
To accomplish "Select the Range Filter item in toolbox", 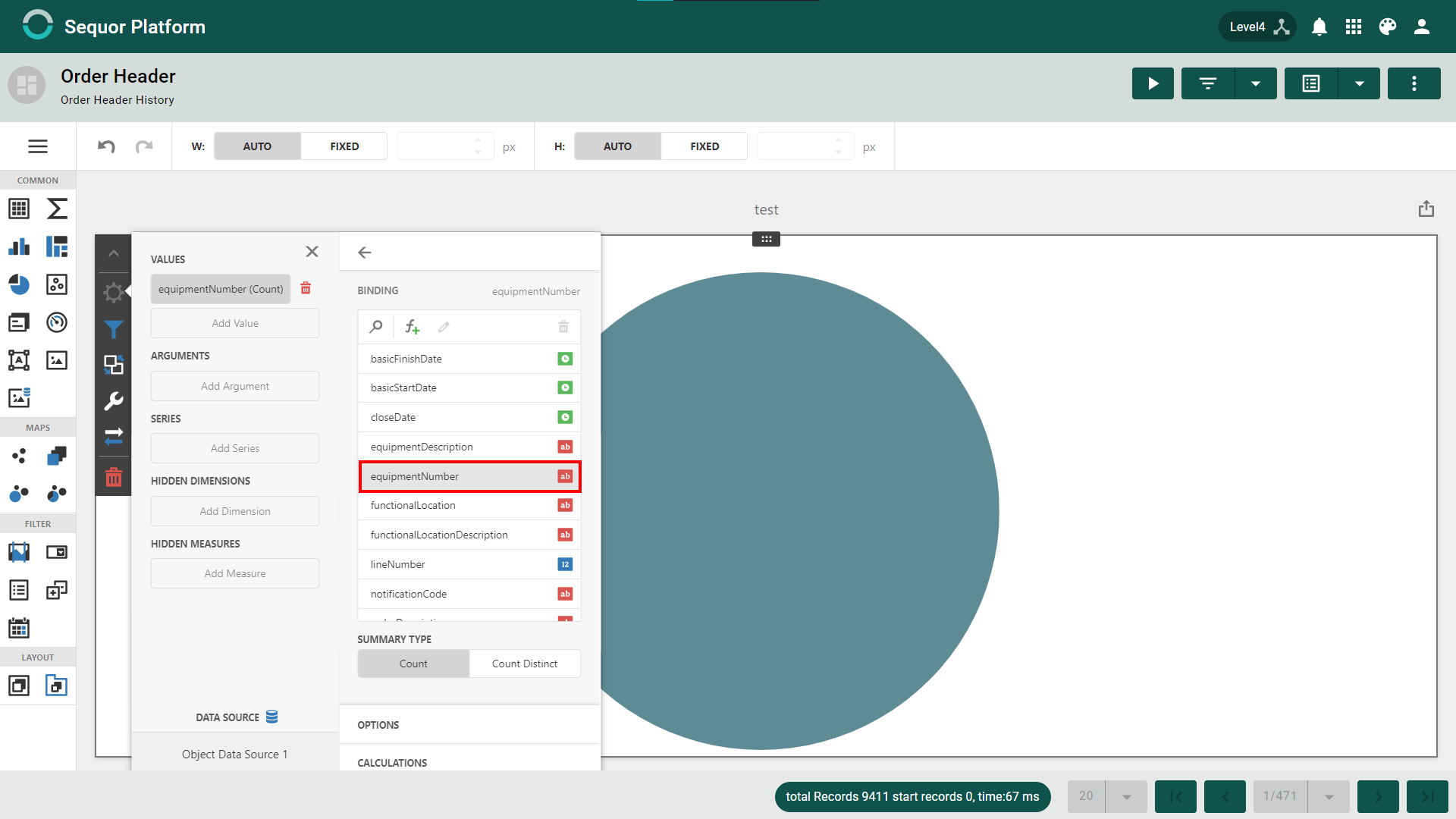I will (x=19, y=552).
